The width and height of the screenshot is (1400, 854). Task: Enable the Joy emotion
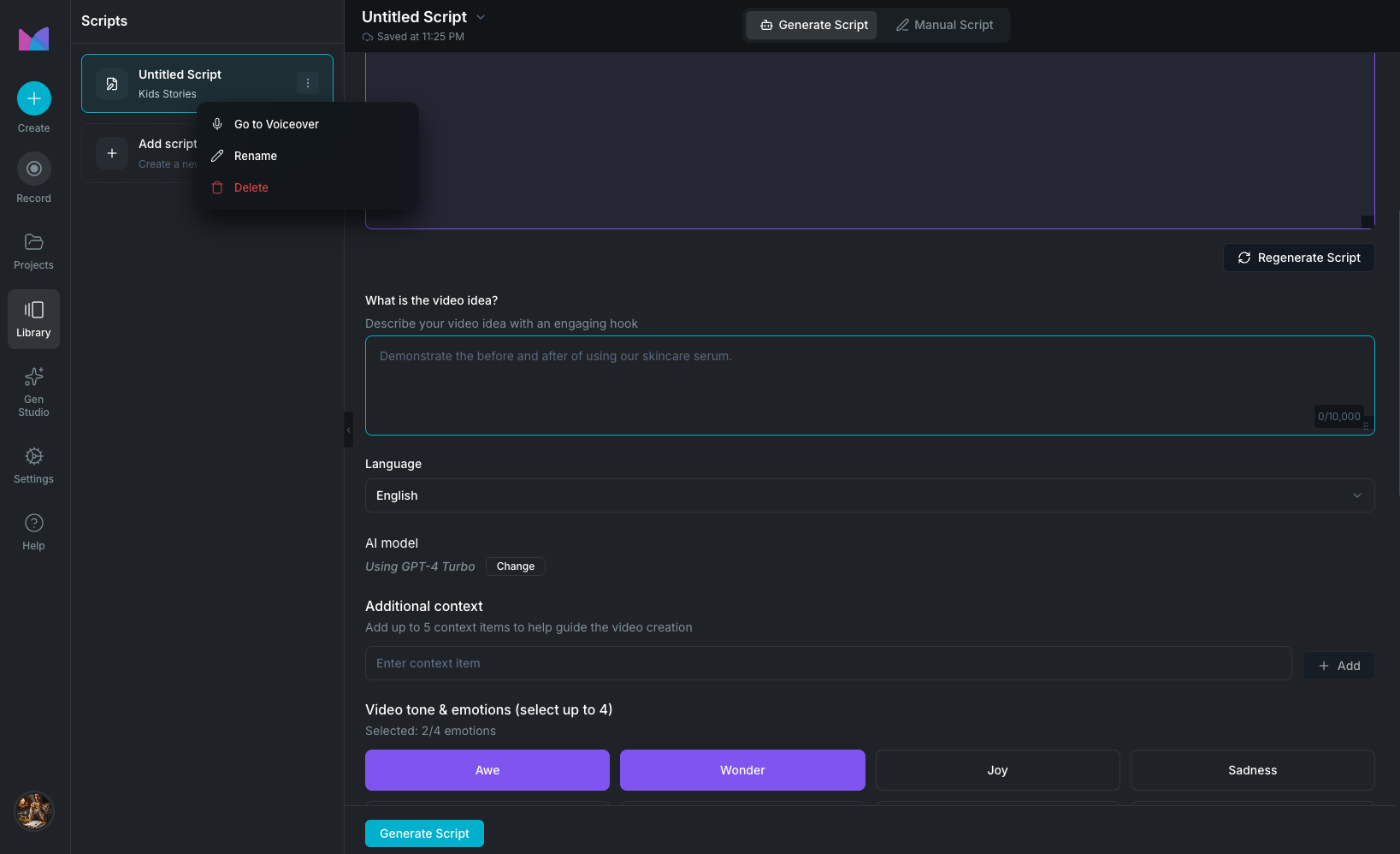coord(996,770)
